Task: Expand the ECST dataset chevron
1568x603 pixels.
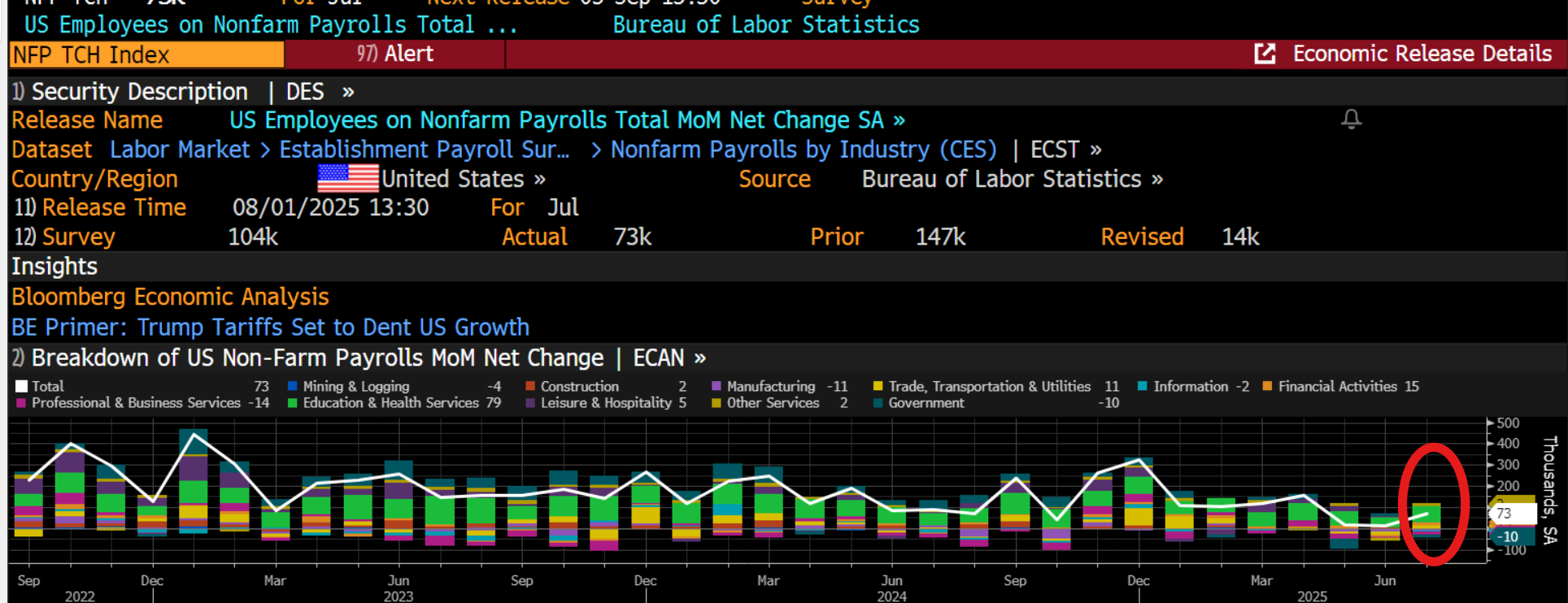Action: pyautogui.click(x=1095, y=150)
